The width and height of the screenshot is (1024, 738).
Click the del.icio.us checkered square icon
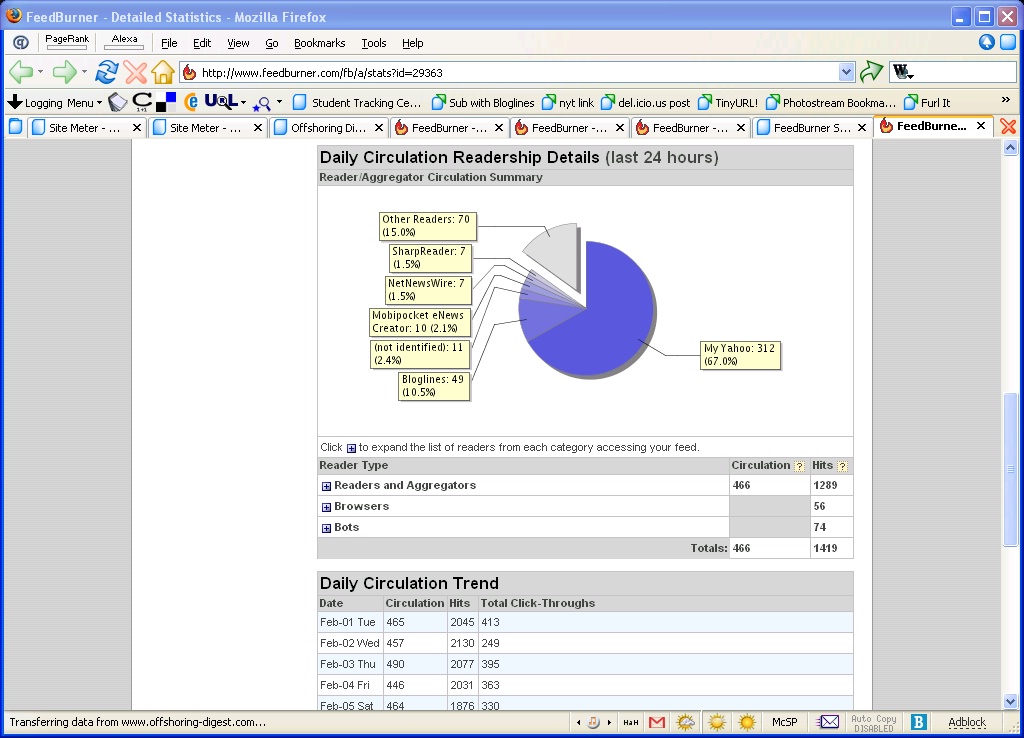point(166,103)
